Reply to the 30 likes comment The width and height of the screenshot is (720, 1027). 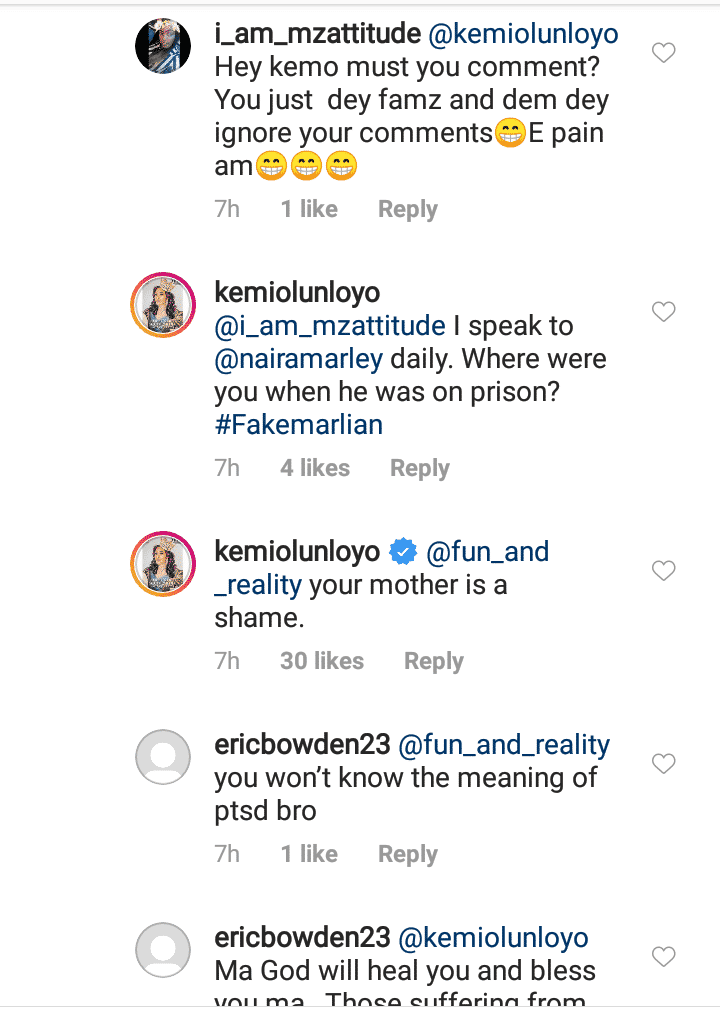pyautogui.click(x=433, y=661)
